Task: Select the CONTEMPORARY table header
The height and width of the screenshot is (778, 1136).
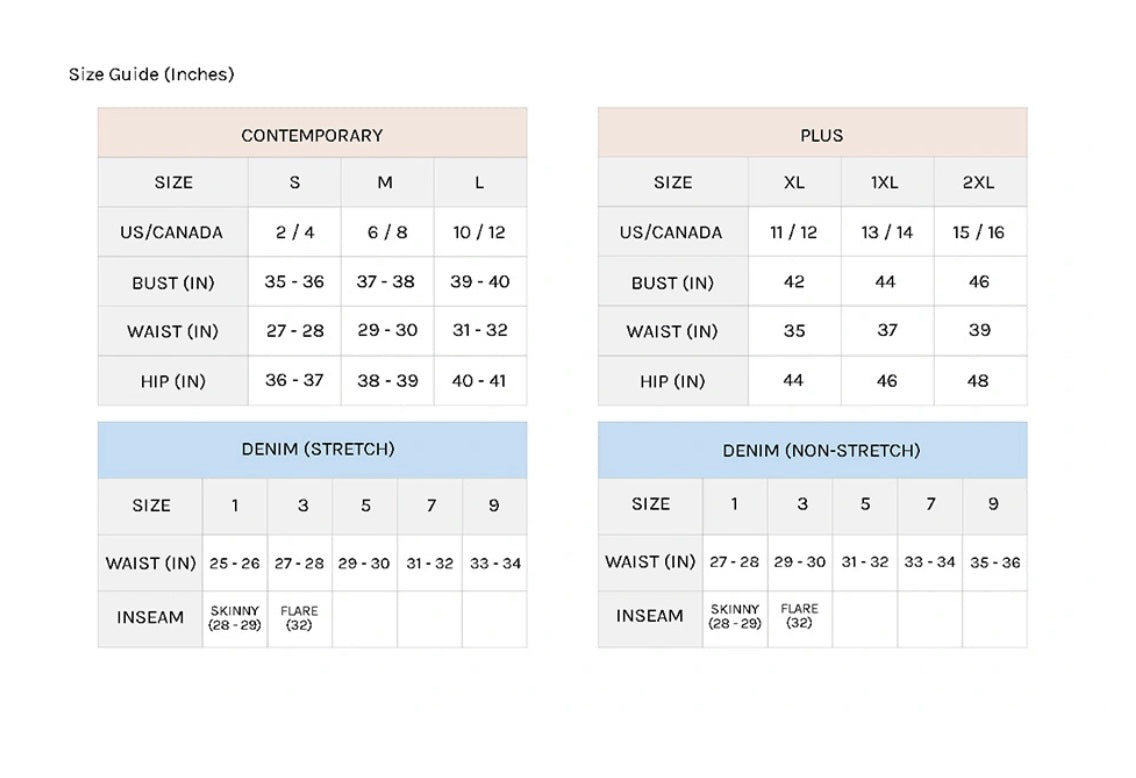Action: point(312,135)
